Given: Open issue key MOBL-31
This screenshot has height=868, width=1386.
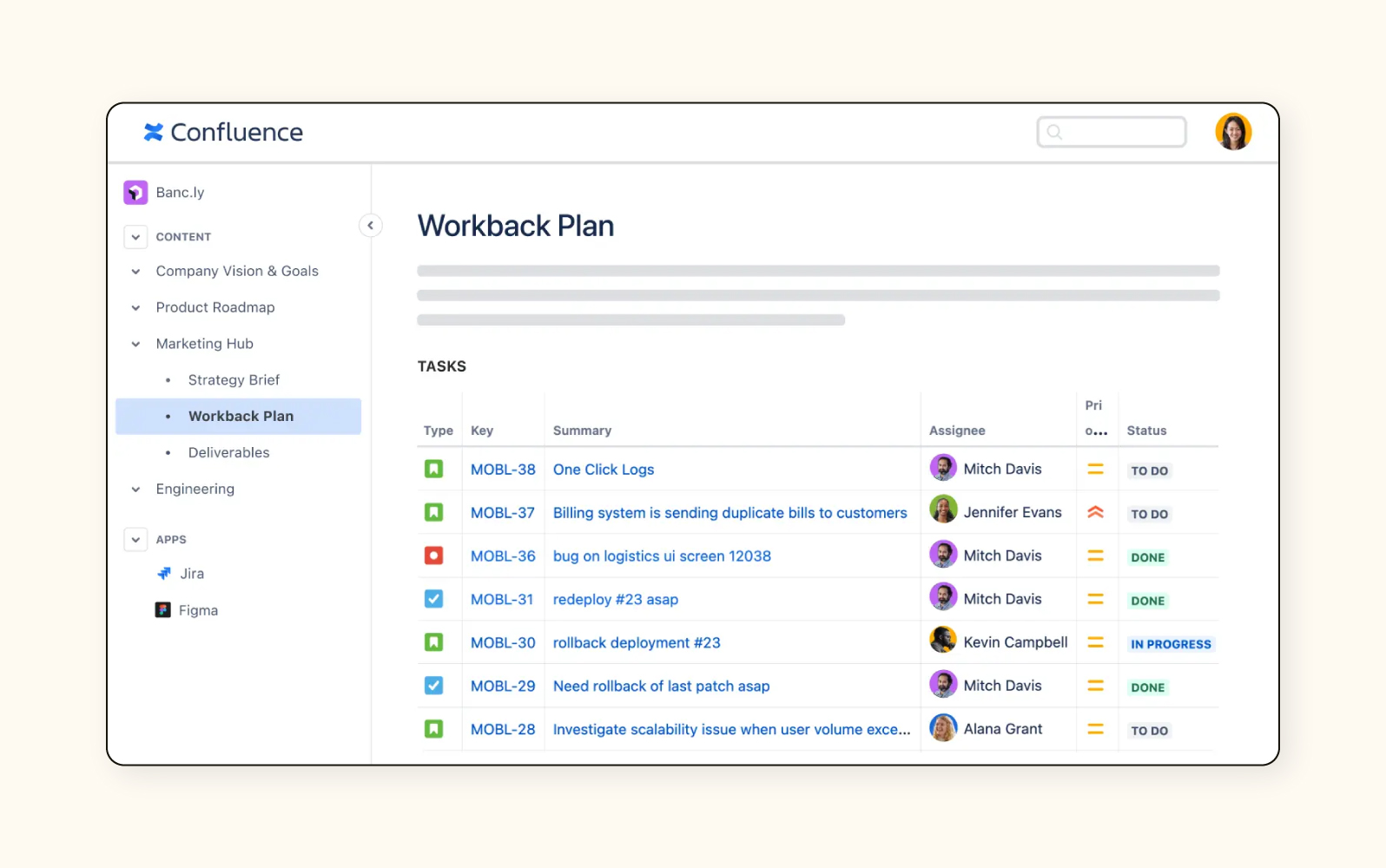Looking at the screenshot, I should [502, 600].
